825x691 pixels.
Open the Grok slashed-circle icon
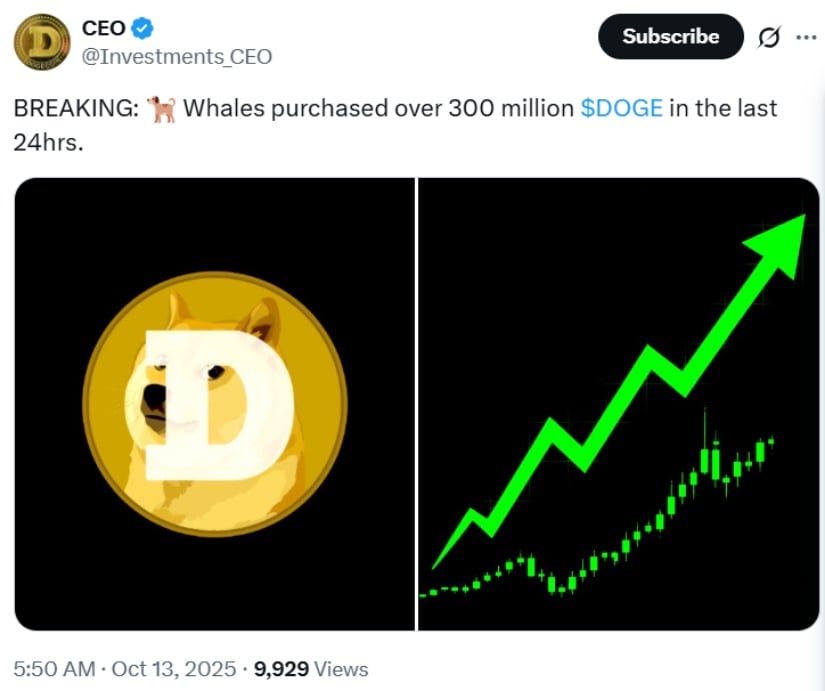point(769,38)
